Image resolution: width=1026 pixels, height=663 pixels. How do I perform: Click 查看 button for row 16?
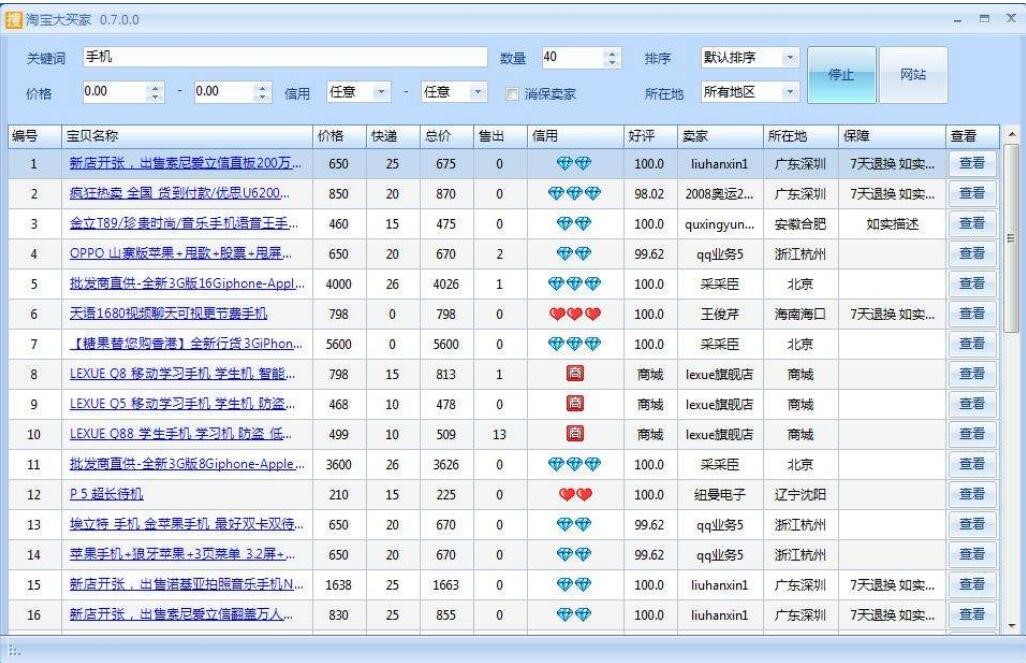click(x=972, y=615)
